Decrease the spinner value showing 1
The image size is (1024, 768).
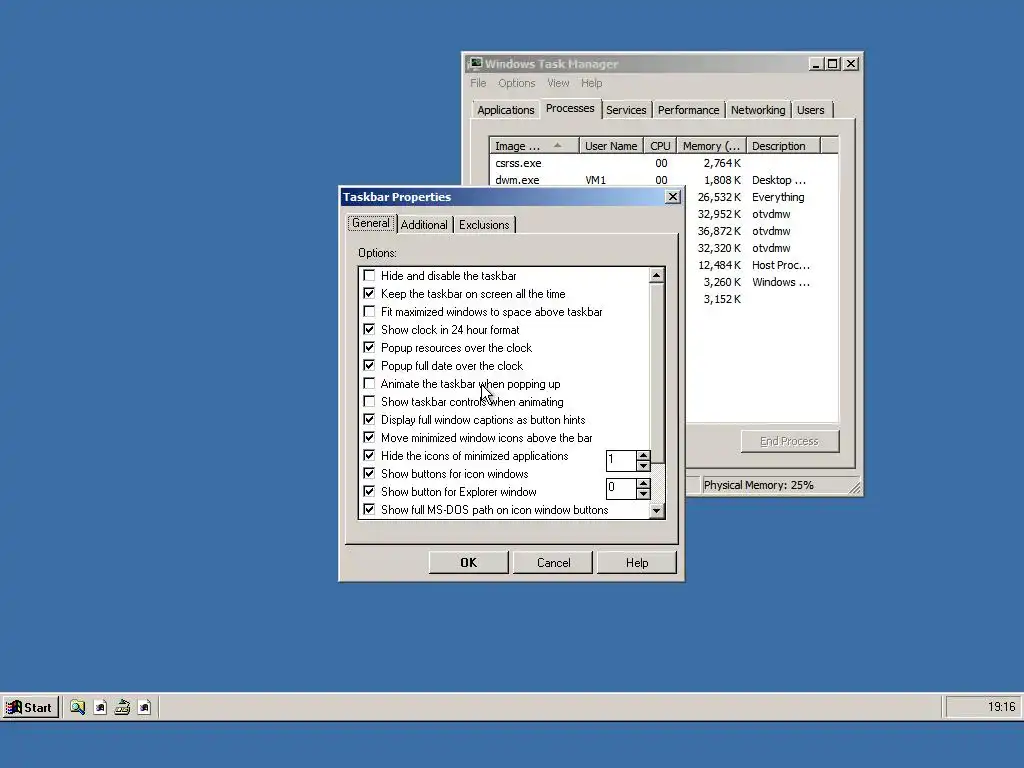[643, 466]
